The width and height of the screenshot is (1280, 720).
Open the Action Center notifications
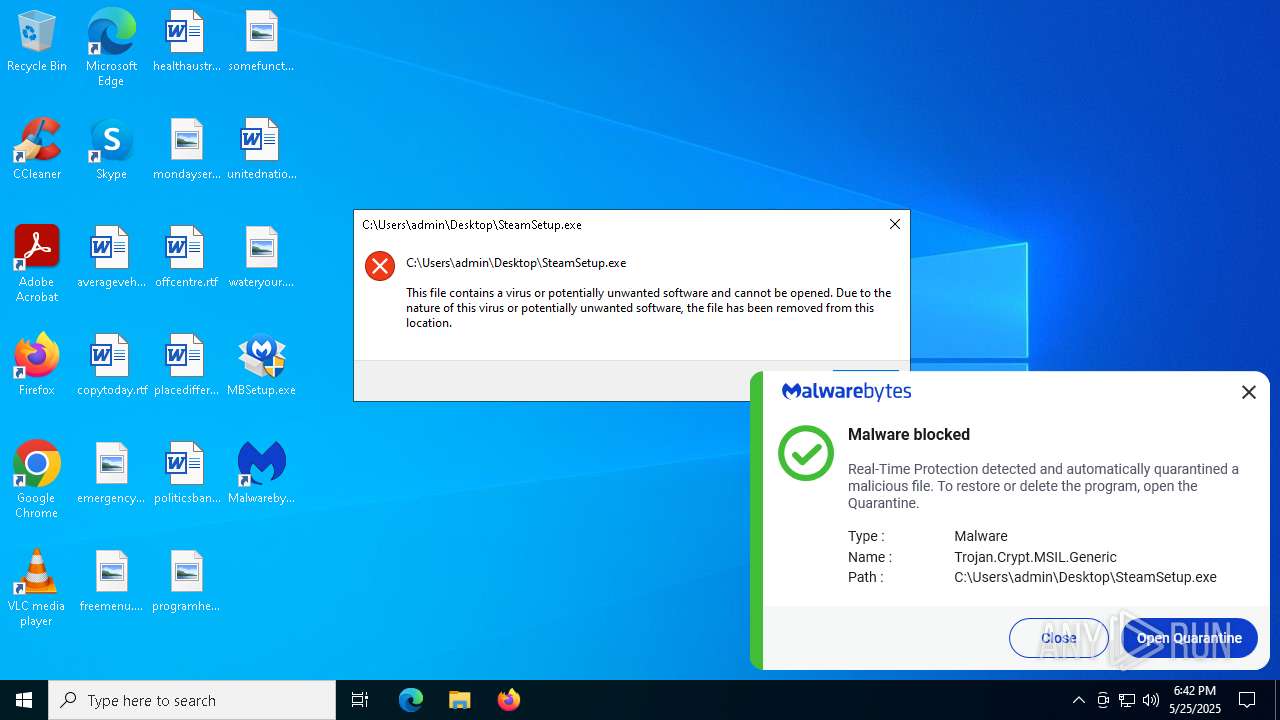(x=1247, y=700)
